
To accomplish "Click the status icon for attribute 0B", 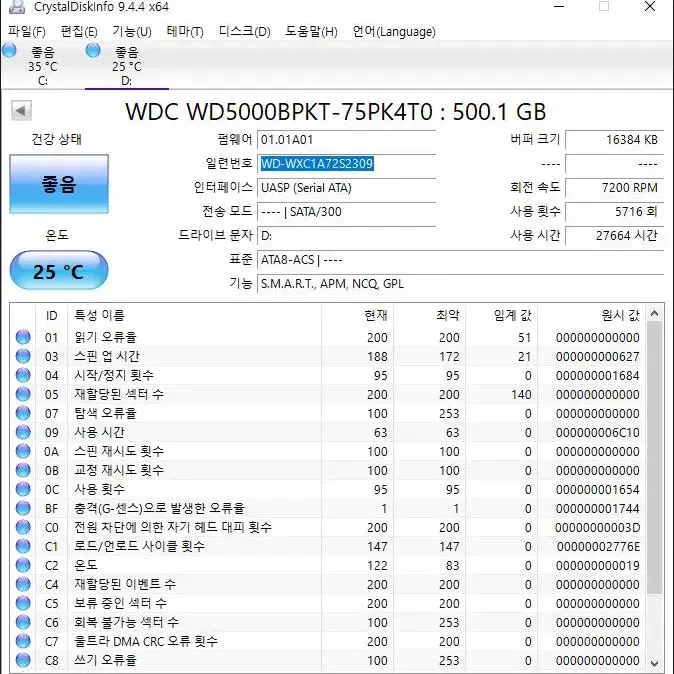I will (x=23, y=470).
